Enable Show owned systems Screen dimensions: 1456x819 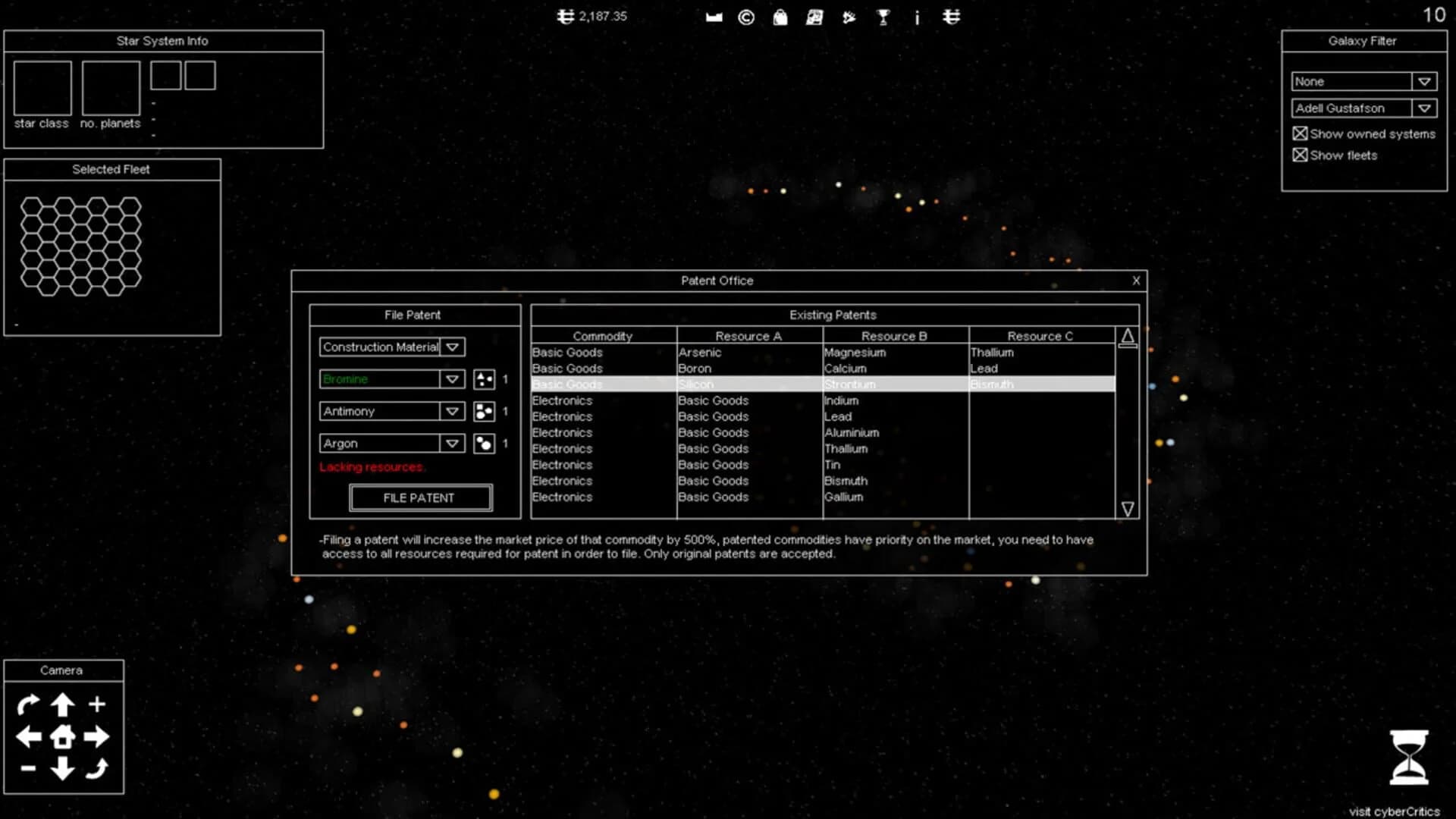[1301, 133]
